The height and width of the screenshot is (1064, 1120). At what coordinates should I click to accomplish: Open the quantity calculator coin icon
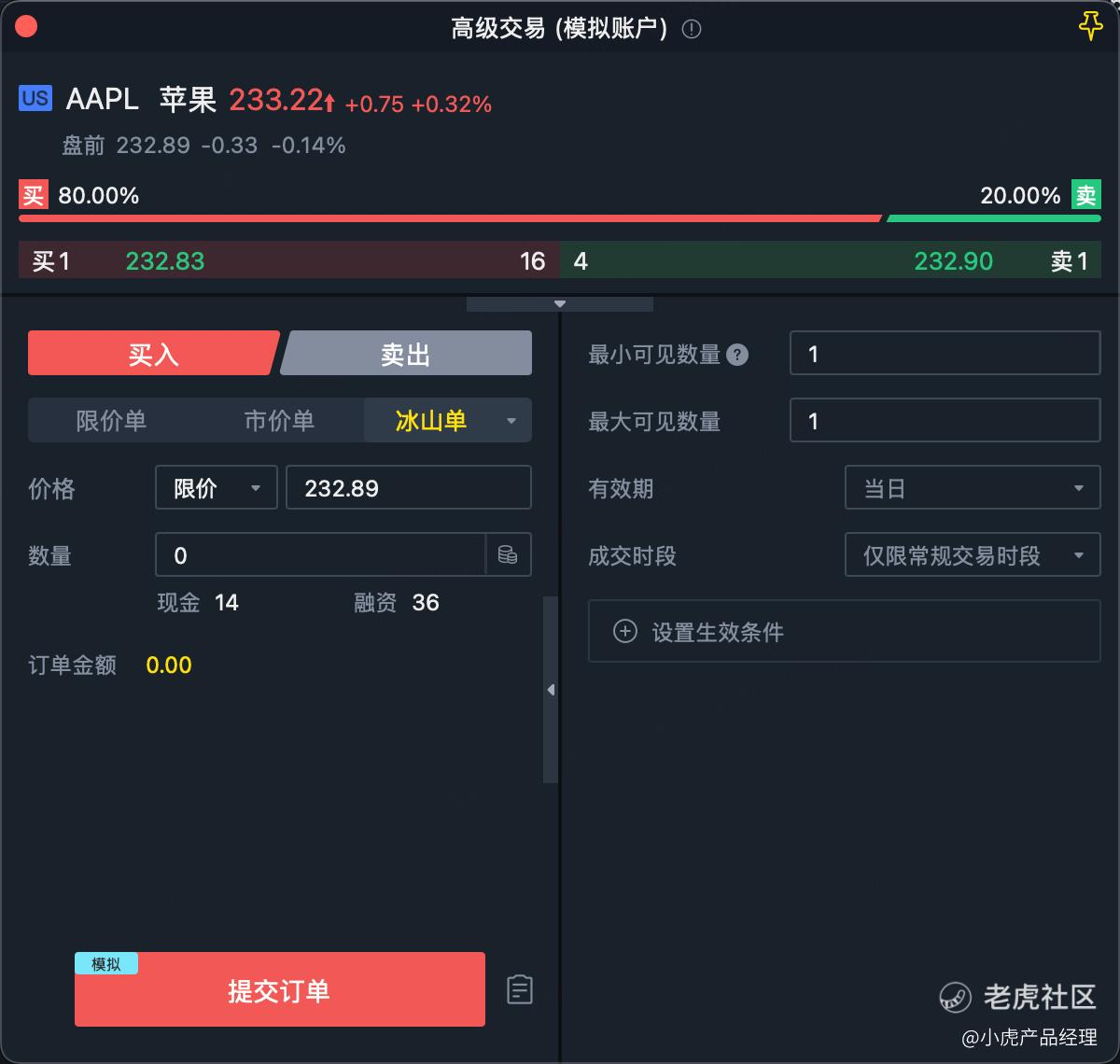point(508,555)
